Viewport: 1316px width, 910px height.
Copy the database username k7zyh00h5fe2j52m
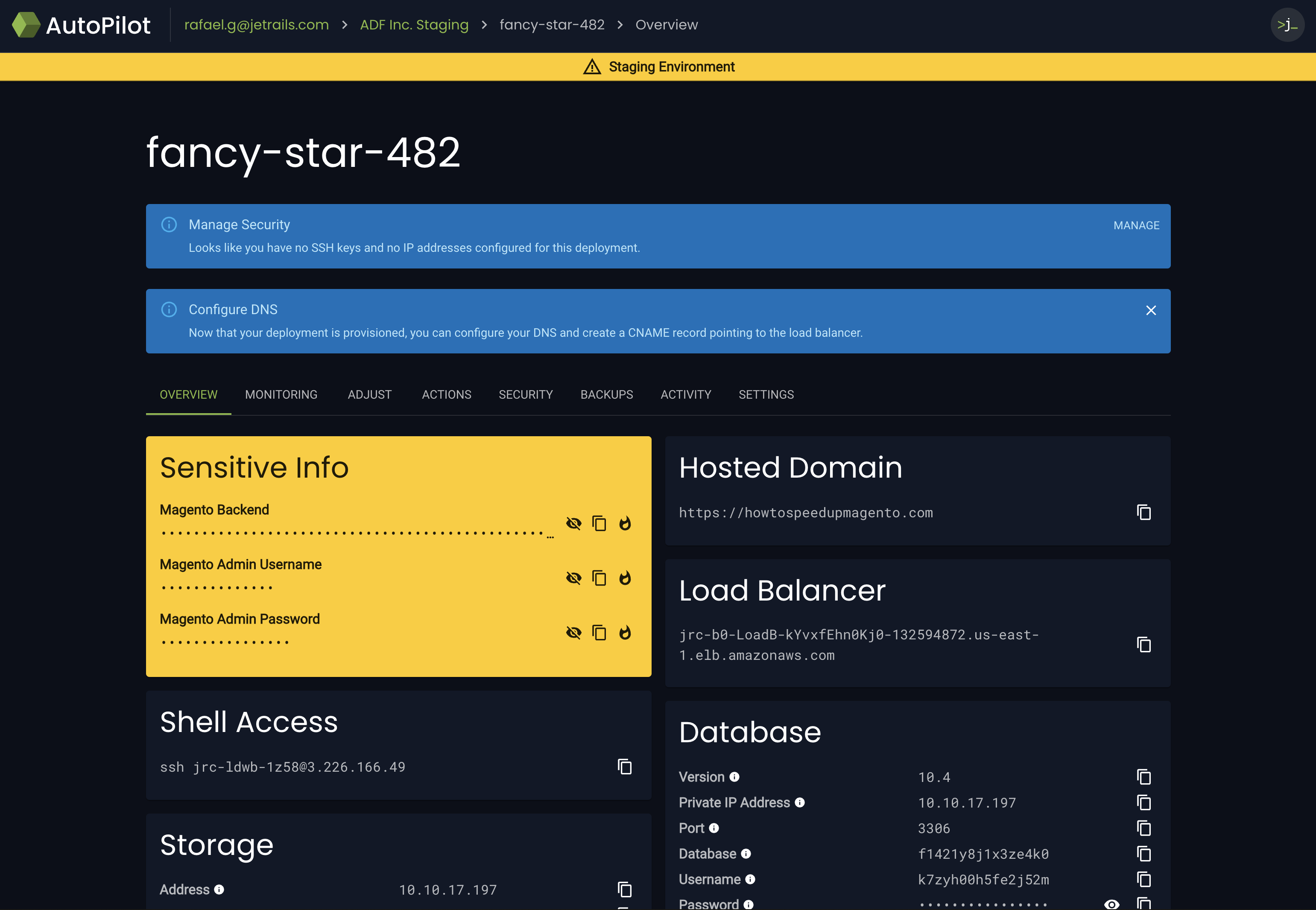(x=1144, y=879)
